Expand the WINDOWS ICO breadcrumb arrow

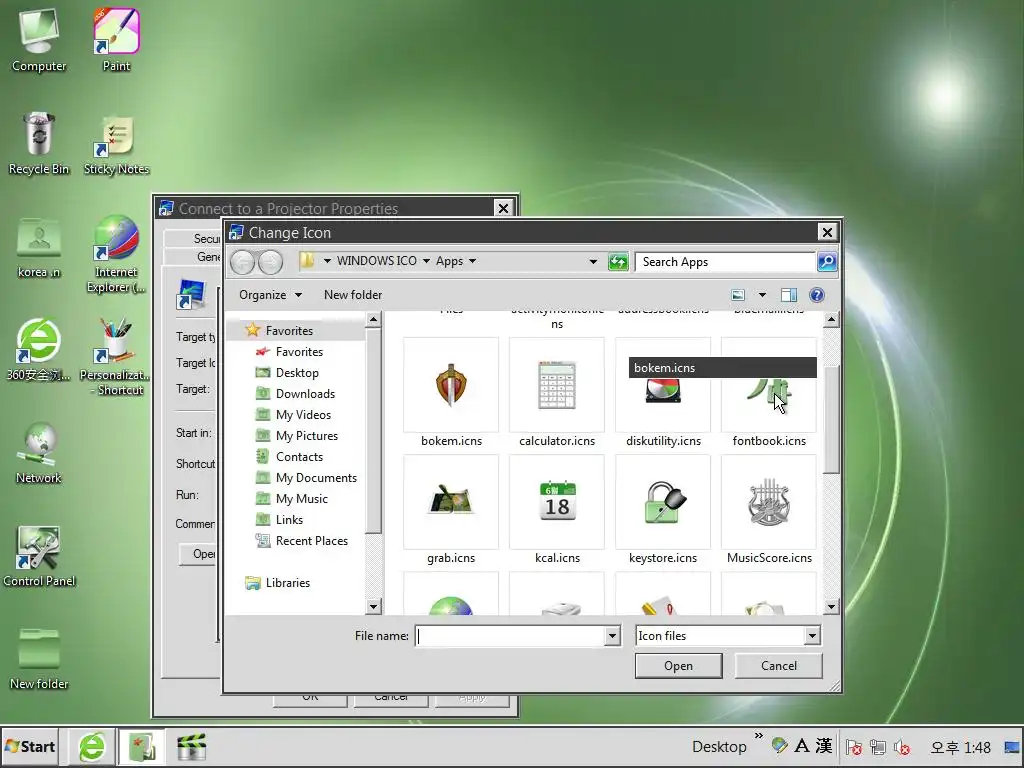point(426,261)
